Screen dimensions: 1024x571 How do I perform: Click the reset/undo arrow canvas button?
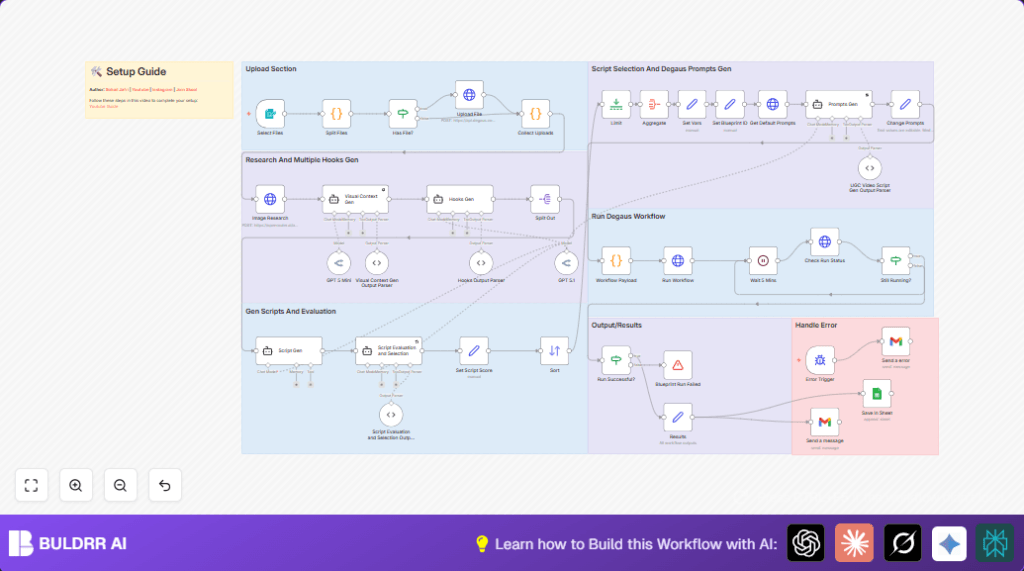coord(165,485)
